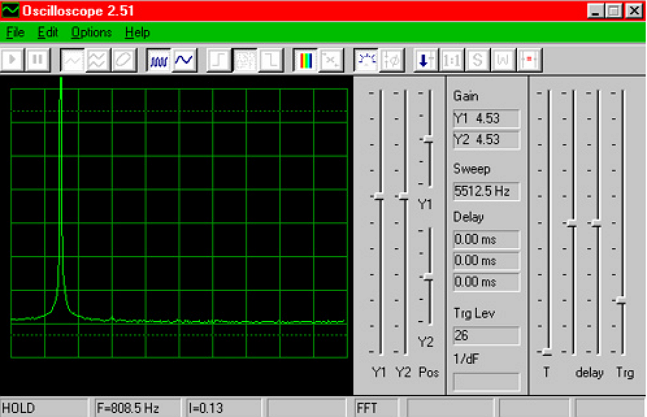Click the Y1 gain field showing 4.53
Screen dimensions: 647x417
[x=486, y=119]
